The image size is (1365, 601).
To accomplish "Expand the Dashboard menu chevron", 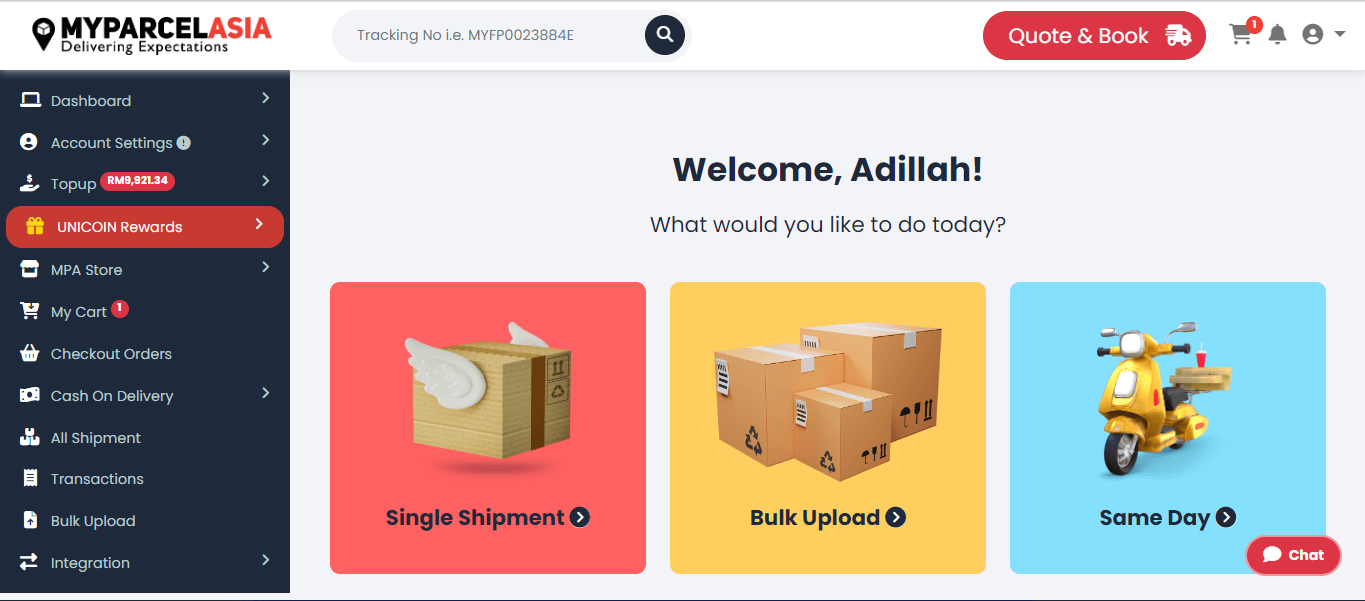I will coord(265,98).
